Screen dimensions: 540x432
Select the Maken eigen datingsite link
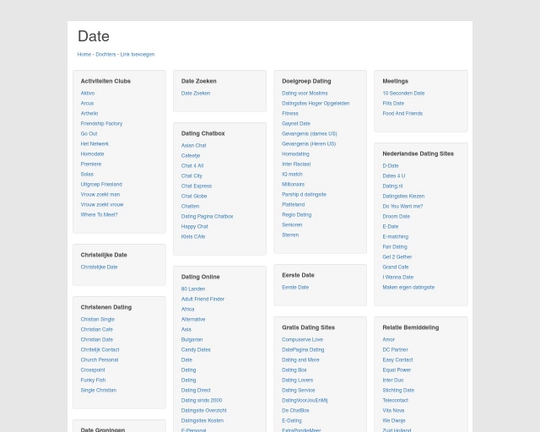click(x=408, y=287)
